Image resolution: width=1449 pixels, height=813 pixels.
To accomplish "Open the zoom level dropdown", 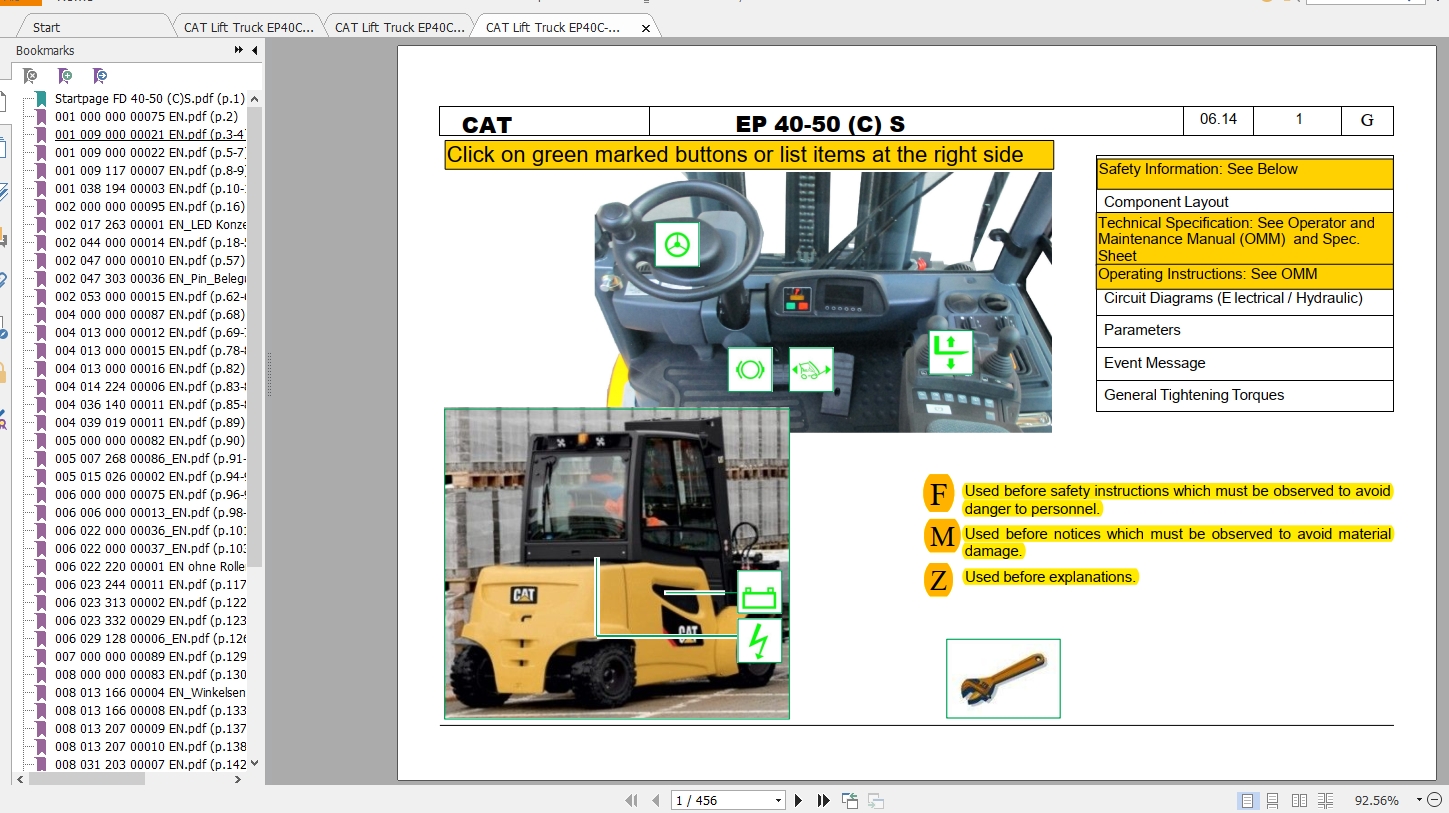I will [x=1417, y=800].
